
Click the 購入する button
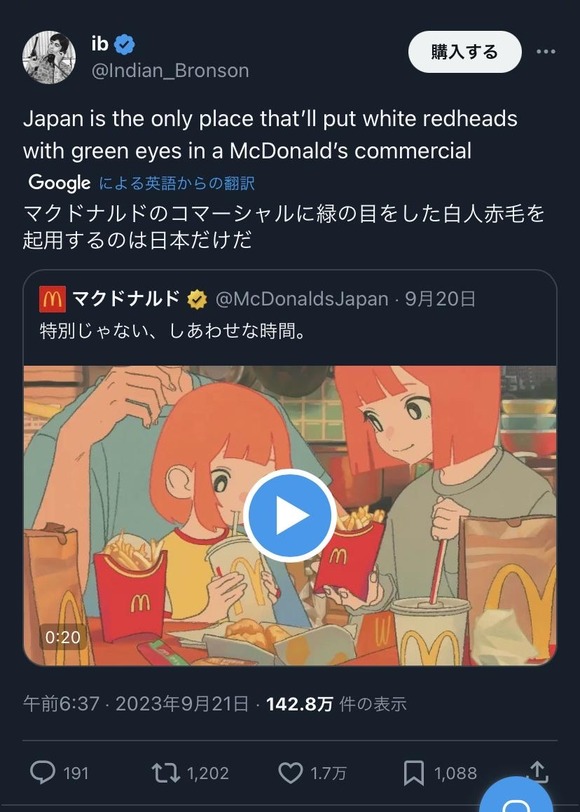tap(463, 51)
